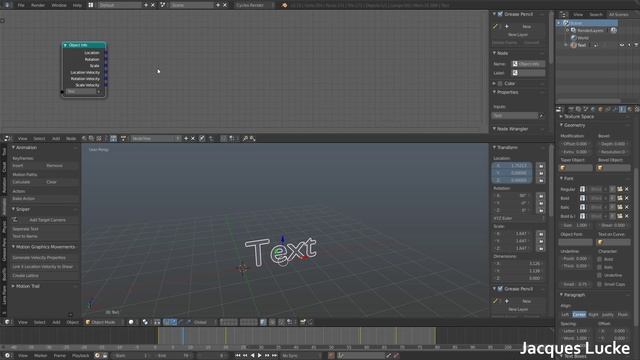The height and width of the screenshot is (360, 640).
Task: Collapse the Node Wrangler panel
Action: pos(494,129)
